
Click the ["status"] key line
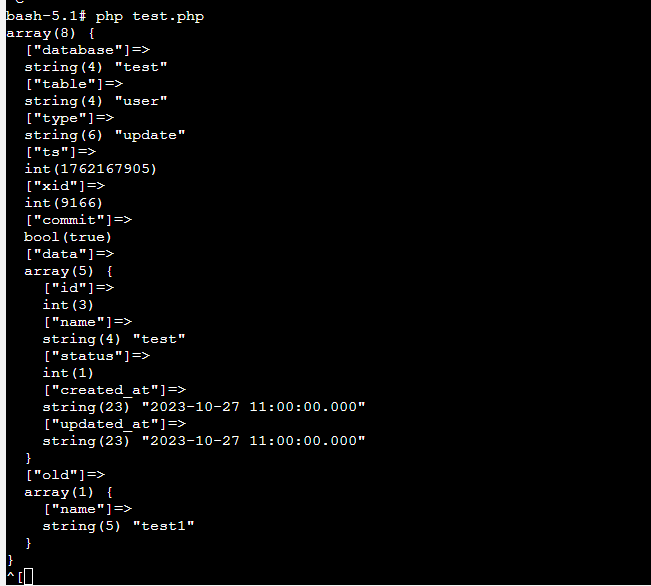pos(96,356)
